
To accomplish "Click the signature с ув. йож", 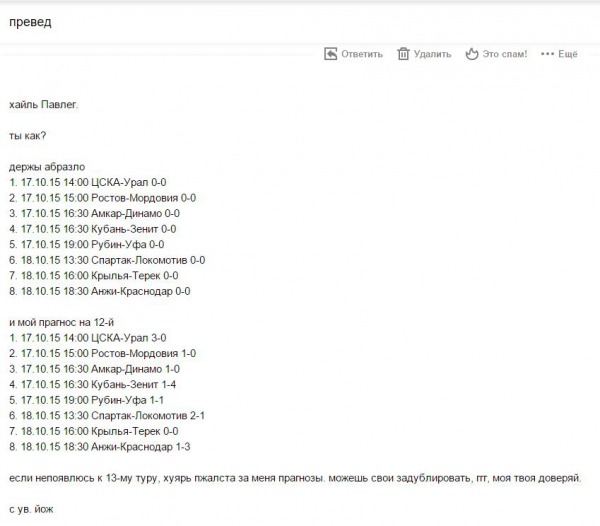I will pos(31,509).
